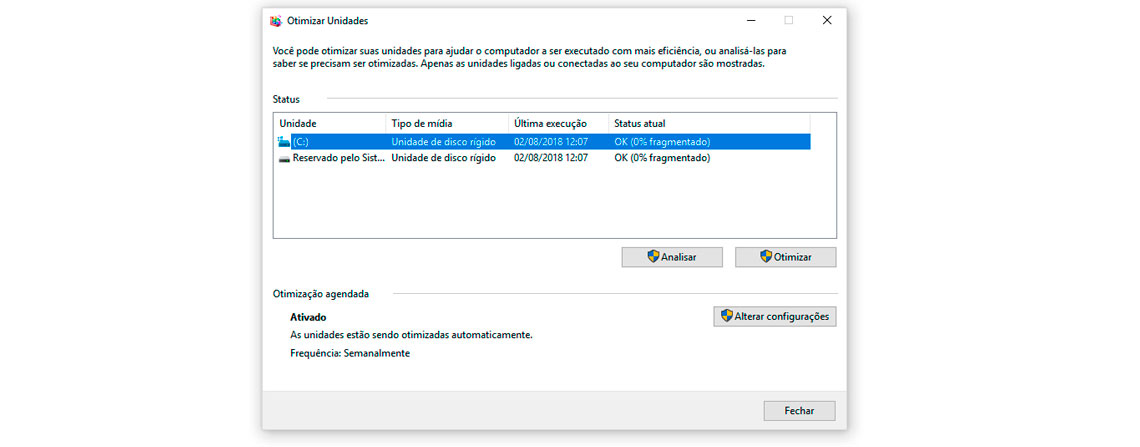
Task: Click (C:) row's 02/08/2018 12:07 date
Action: pyautogui.click(x=550, y=142)
